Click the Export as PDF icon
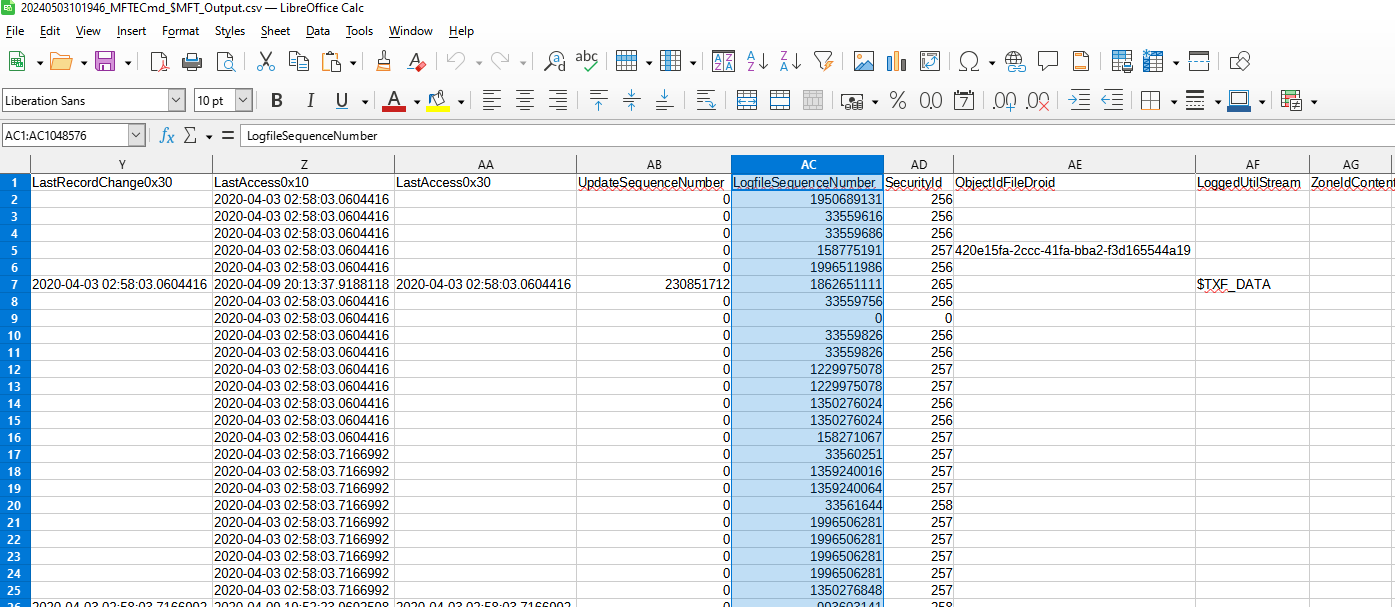Screen dimensions: 1395x607 [x=160, y=62]
